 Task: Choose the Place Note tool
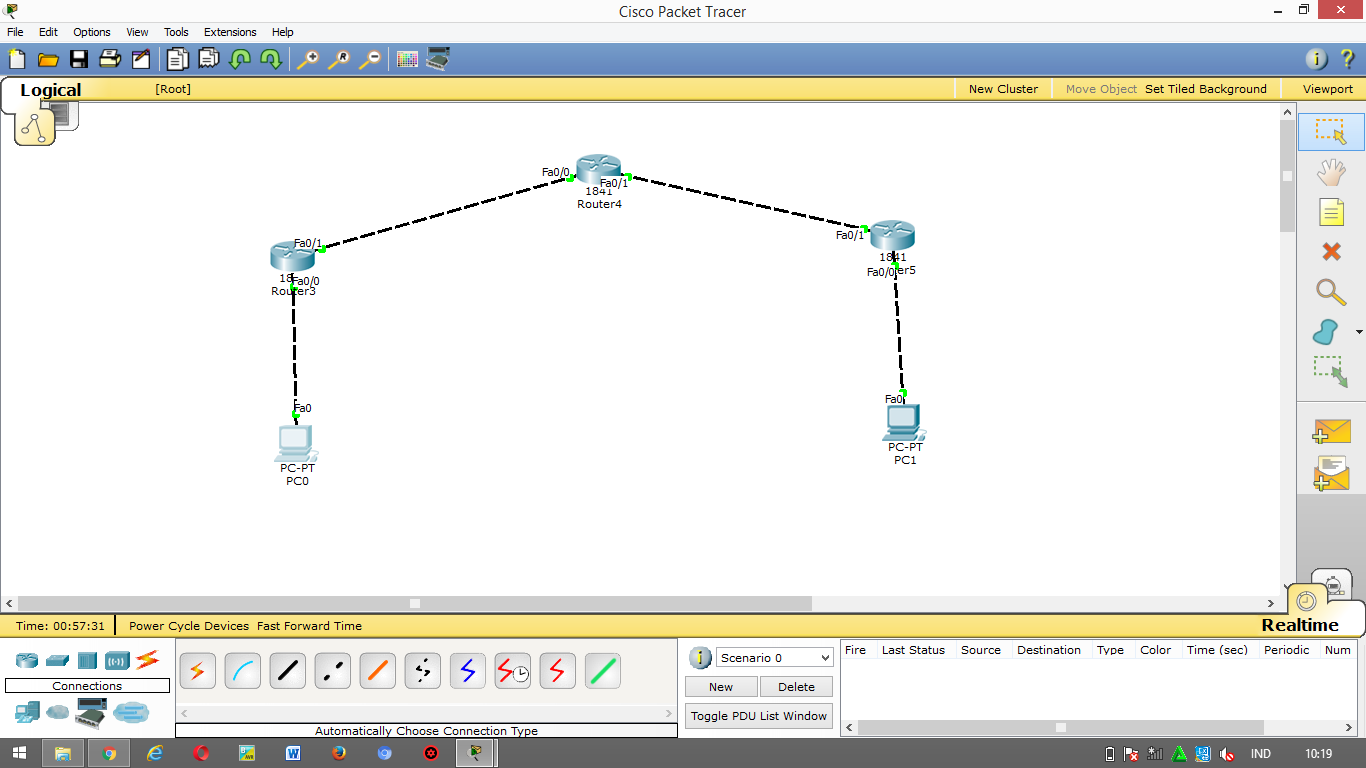[x=1331, y=212]
